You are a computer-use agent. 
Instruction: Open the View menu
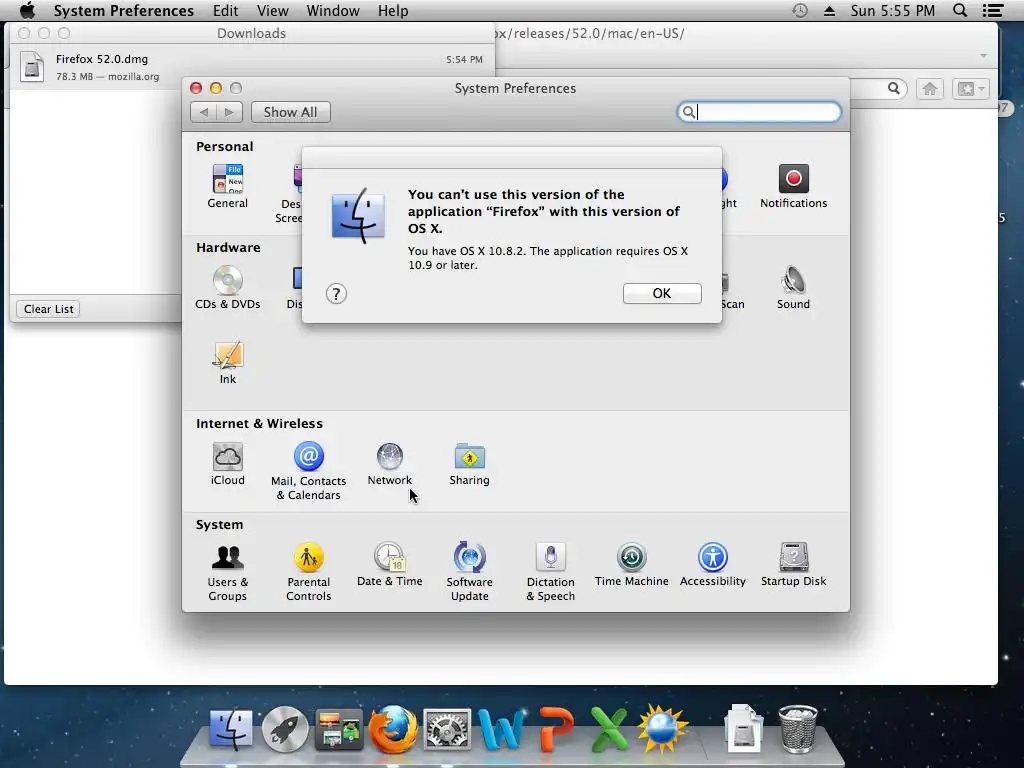point(272,10)
